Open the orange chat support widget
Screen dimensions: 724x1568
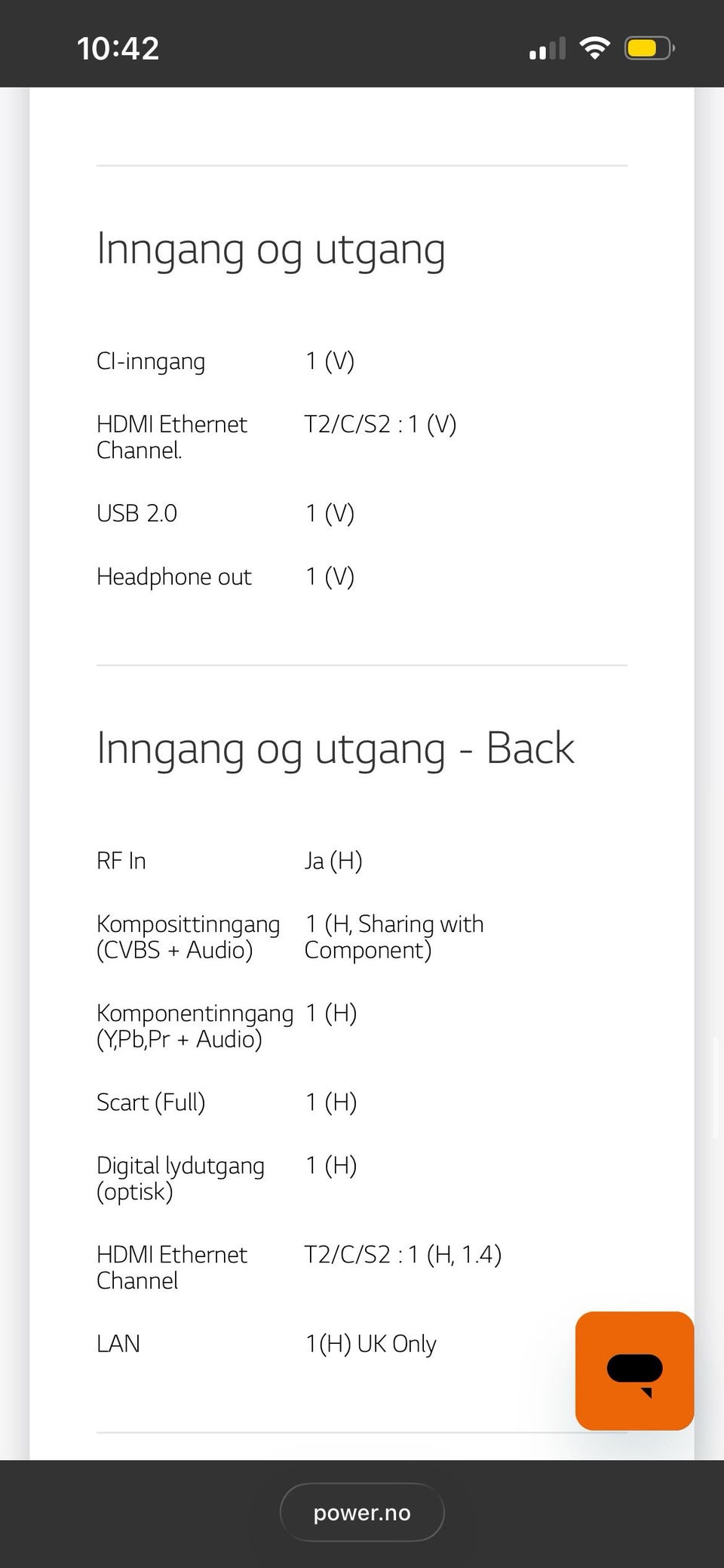coord(634,1370)
